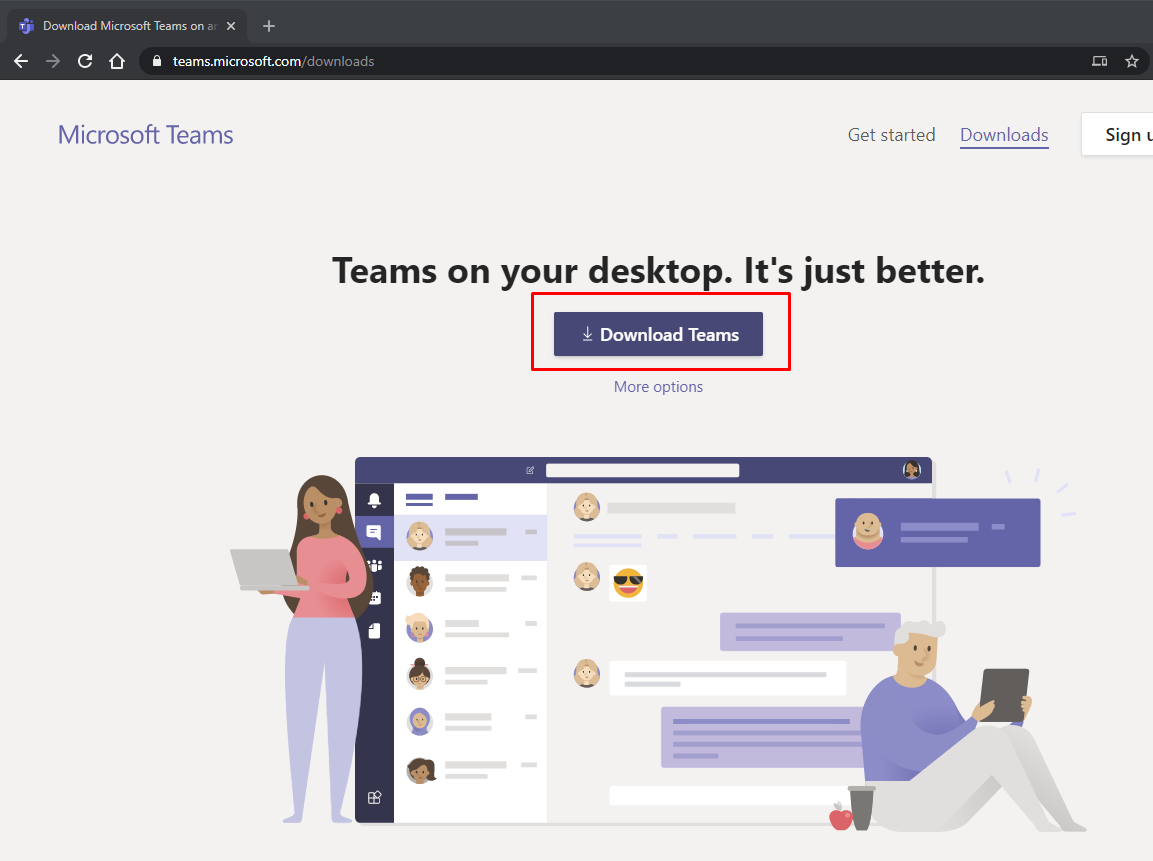1153x861 pixels.
Task: Bookmark this page with the star icon
Action: [1132, 61]
